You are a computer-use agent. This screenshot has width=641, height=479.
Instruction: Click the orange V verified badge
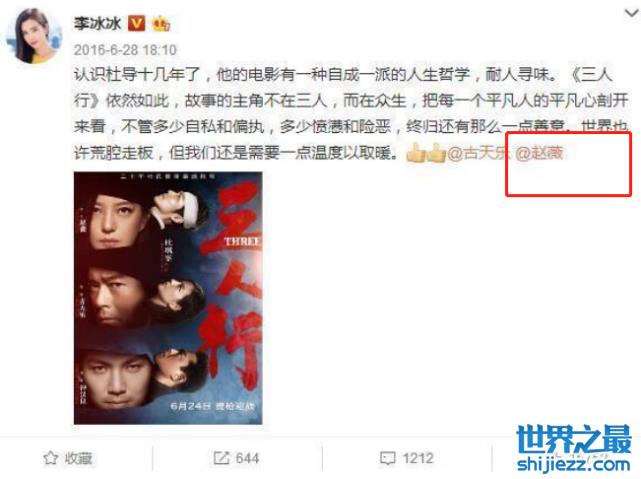137,23
